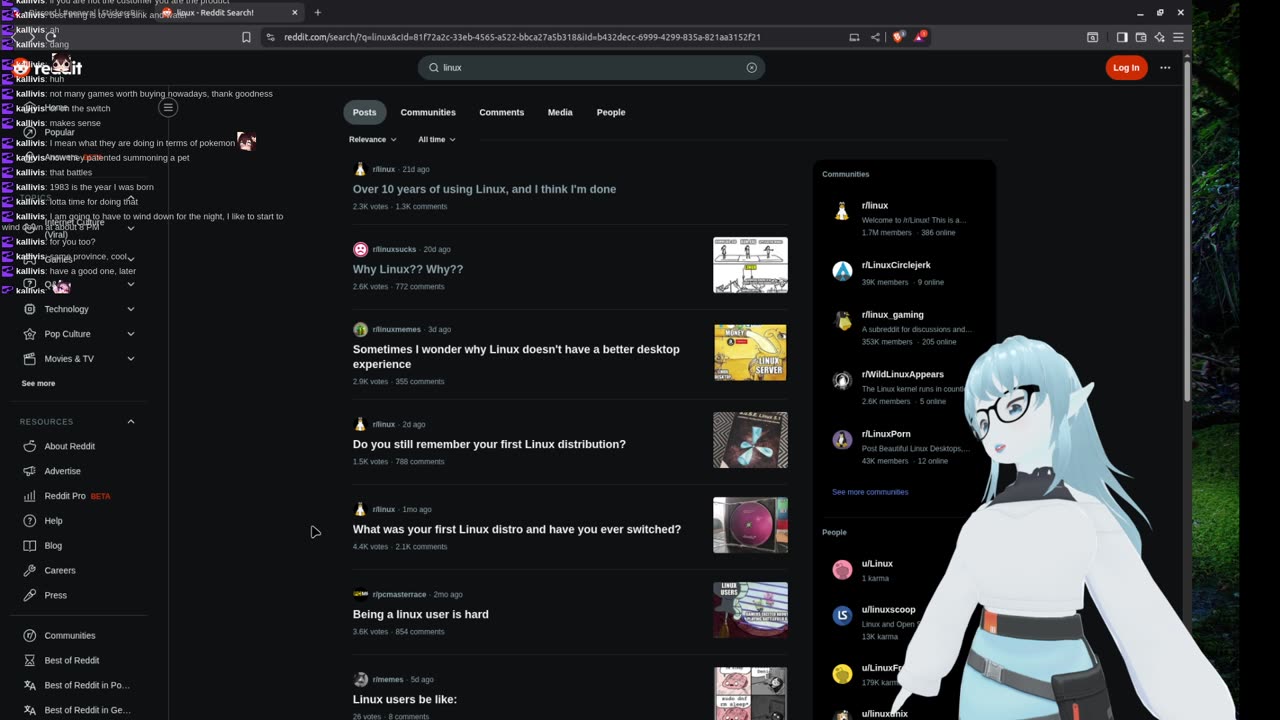Open the Leo AI sparkle icon
The height and width of the screenshot is (720, 1280).
[x=1159, y=37]
